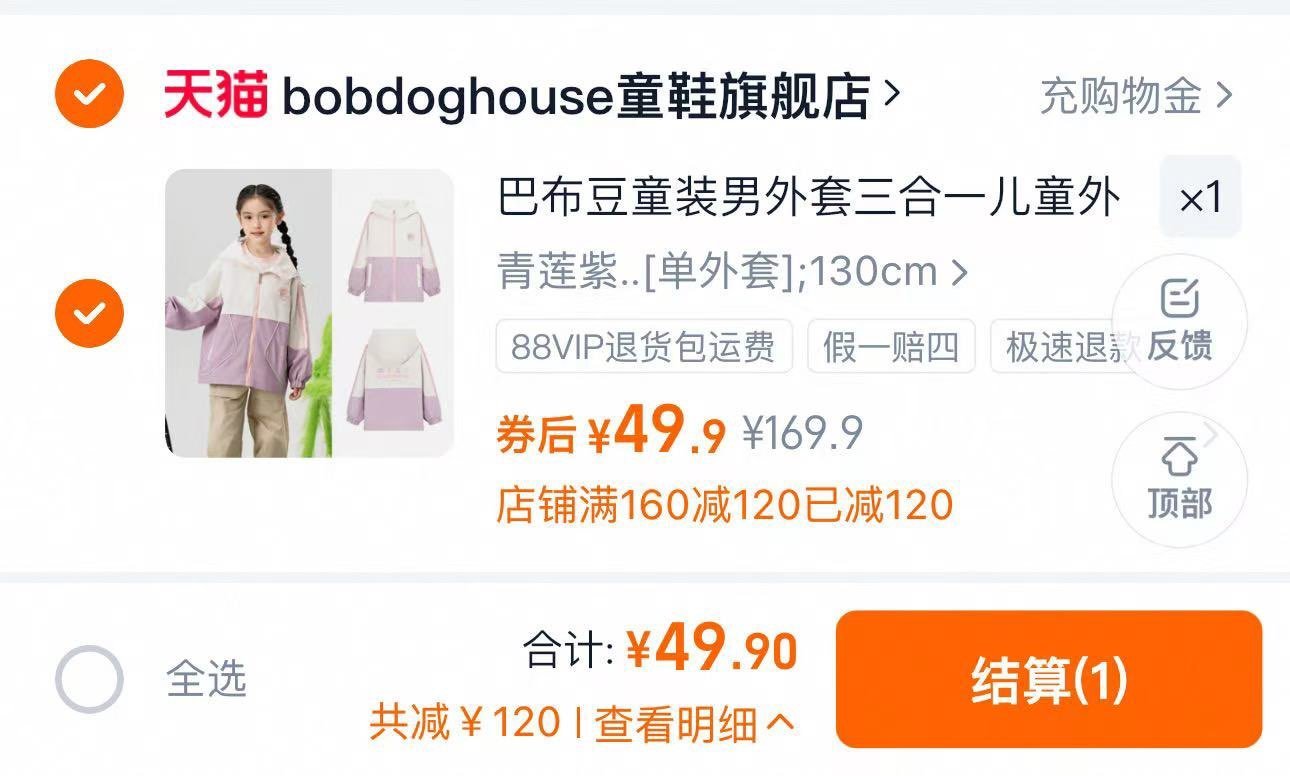Tap the 顶部 back-to-top icon
Image resolution: width=1290 pixels, height=776 pixels.
coord(1180,480)
